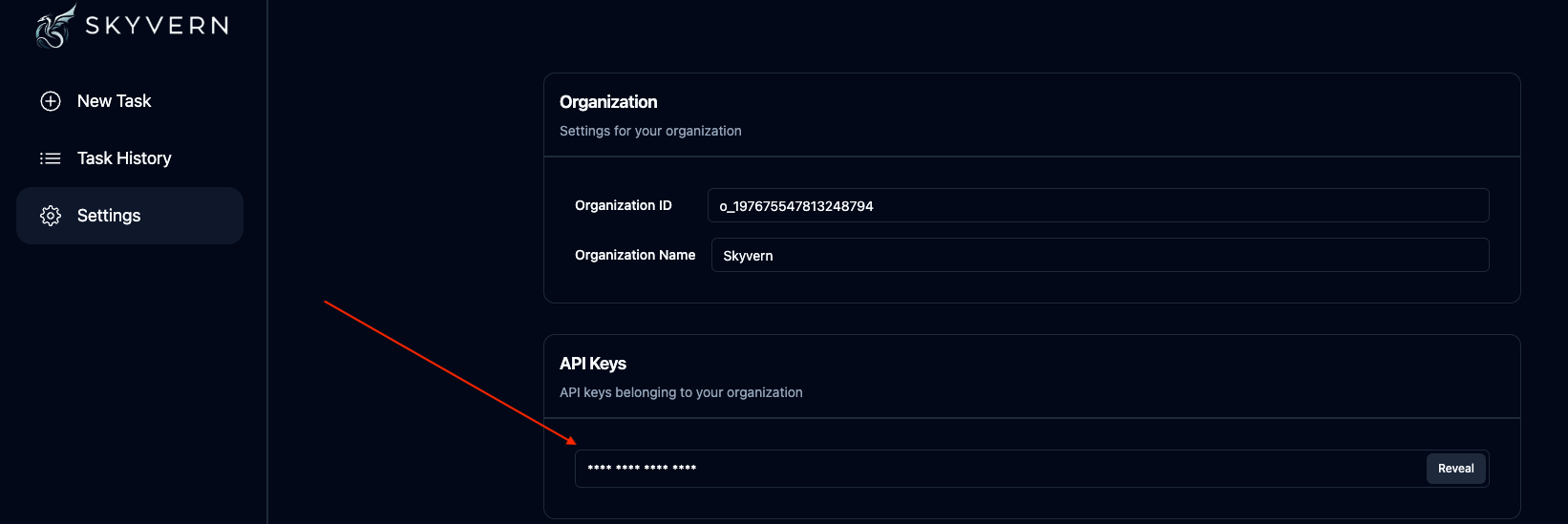Image resolution: width=1568 pixels, height=524 pixels.
Task: Click "API keys belonging to your organization" text
Action: tap(681, 392)
